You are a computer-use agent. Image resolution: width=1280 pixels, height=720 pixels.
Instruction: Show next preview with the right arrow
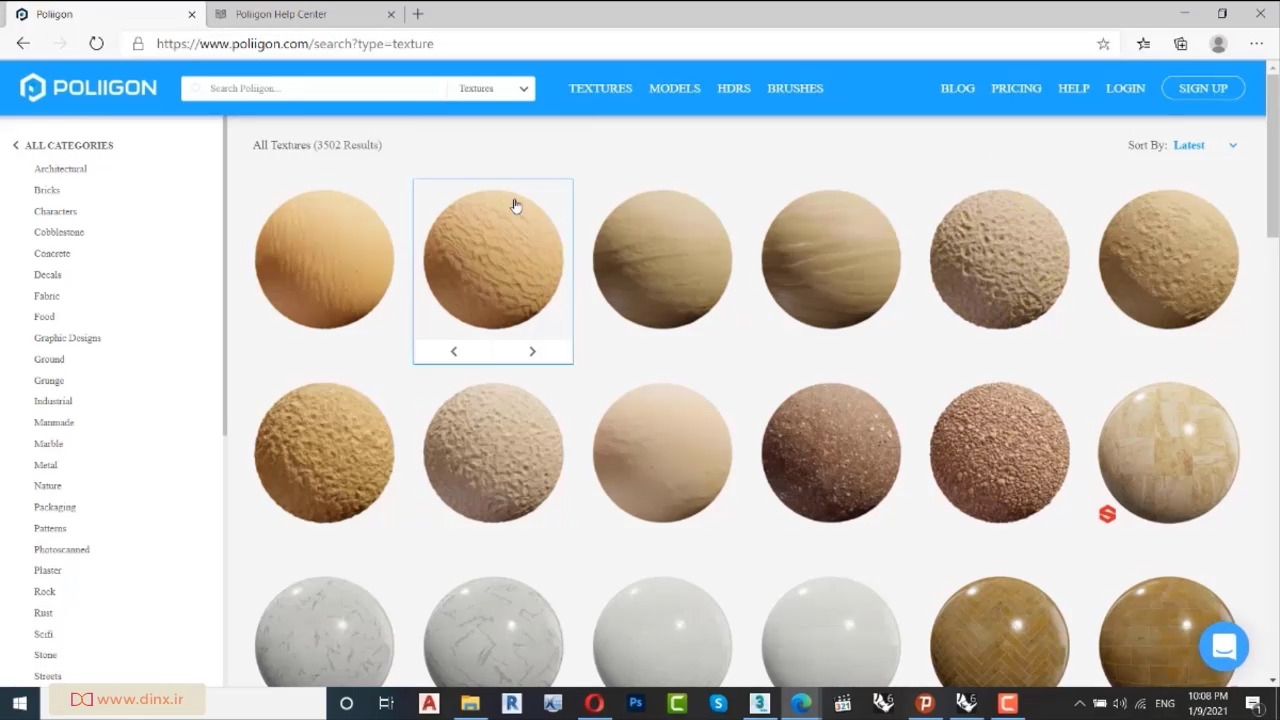click(532, 351)
